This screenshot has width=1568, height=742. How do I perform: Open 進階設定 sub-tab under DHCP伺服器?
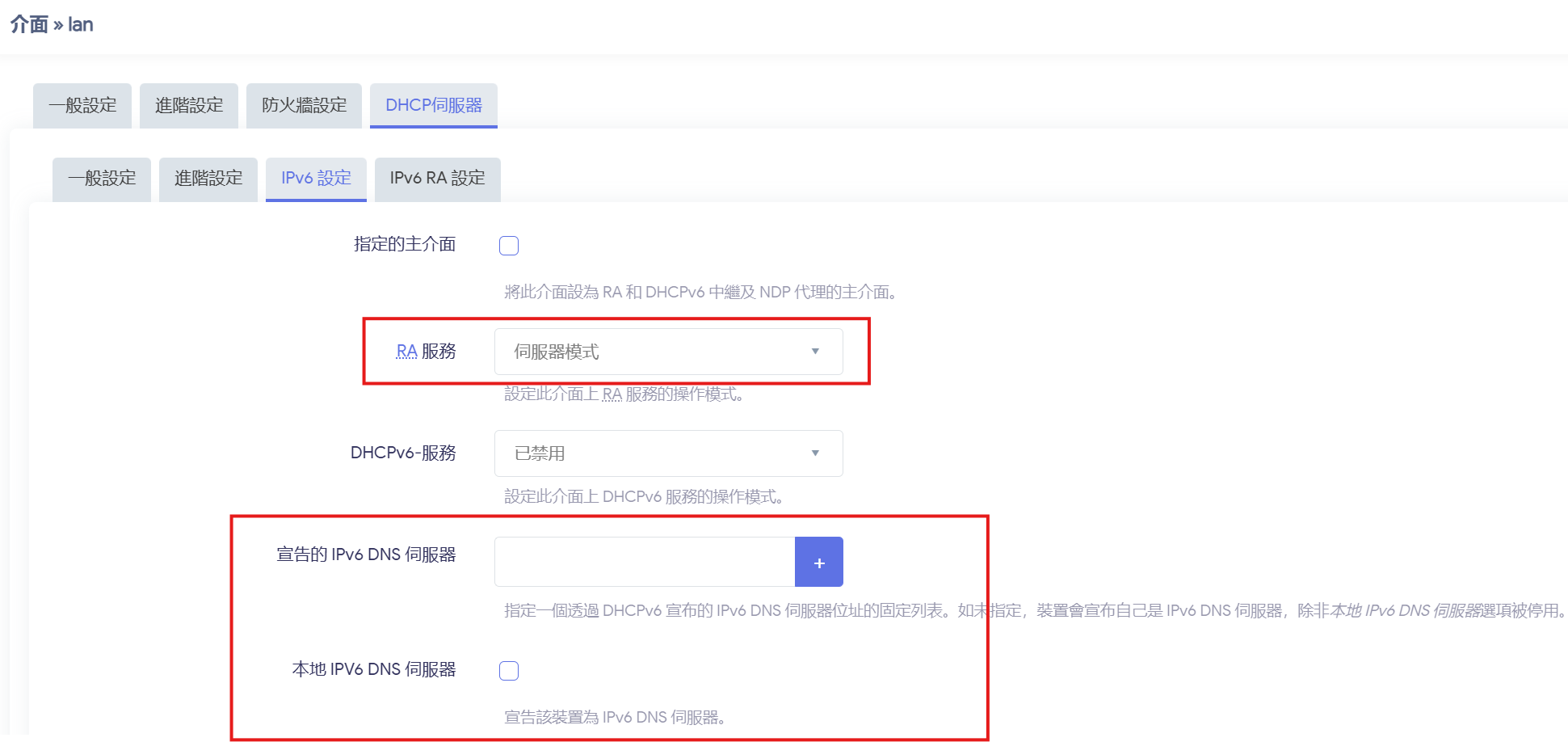[208, 179]
